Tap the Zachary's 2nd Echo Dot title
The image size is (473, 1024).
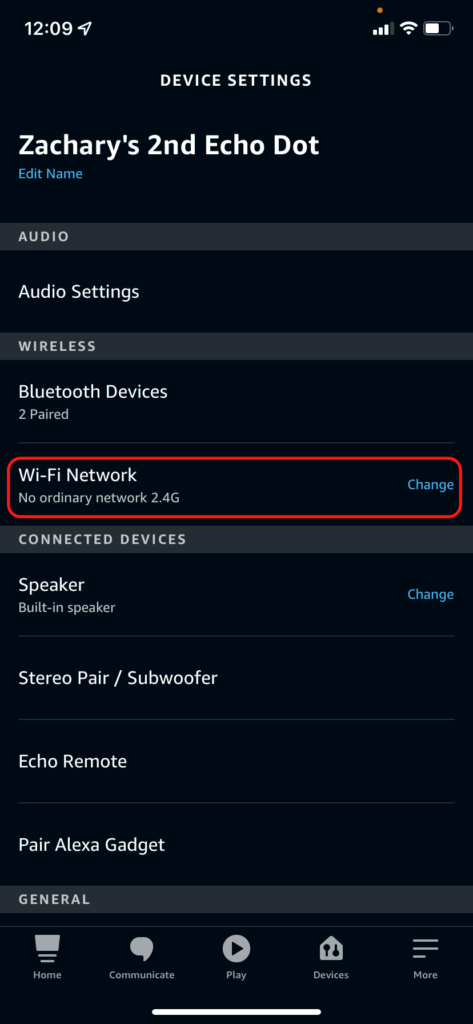[169, 145]
